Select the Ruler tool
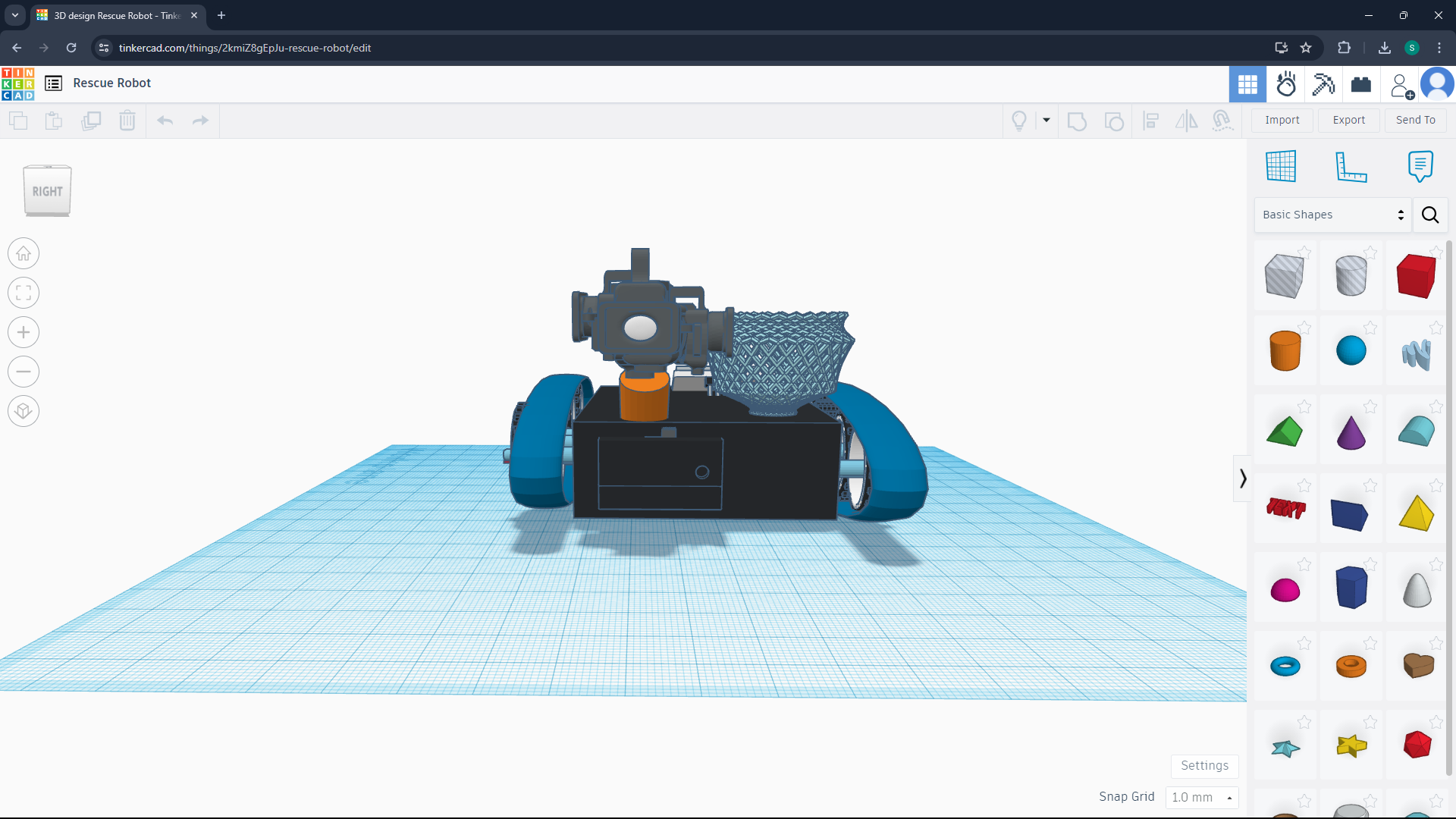The width and height of the screenshot is (1456, 819). click(1351, 166)
